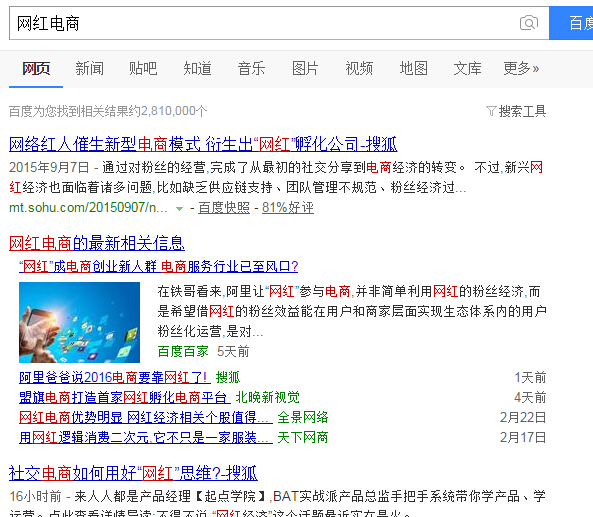This screenshot has height=517, width=593.
Task: Open link 阿里爸爸说2016电商要靠网红了
Action: [115, 377]
